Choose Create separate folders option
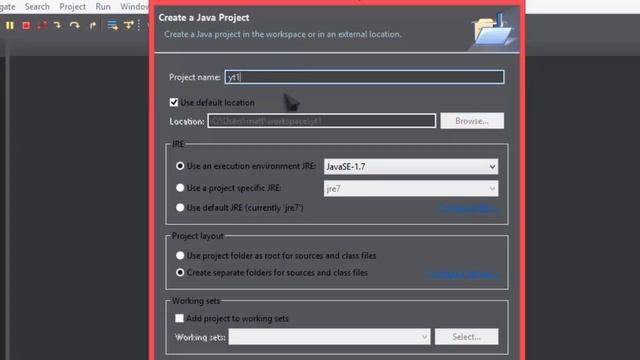The image size is (640, 360). click(180, 273)
